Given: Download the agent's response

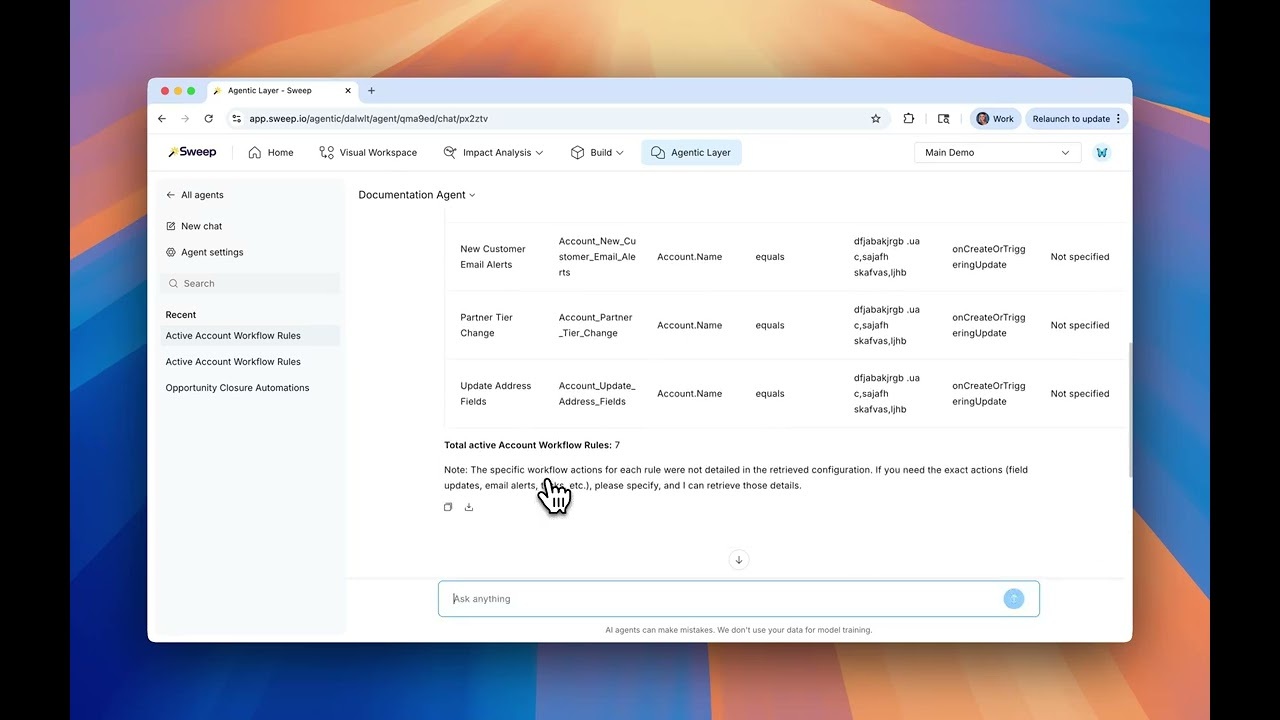Looking at the screenshot, I should point(468,507).
